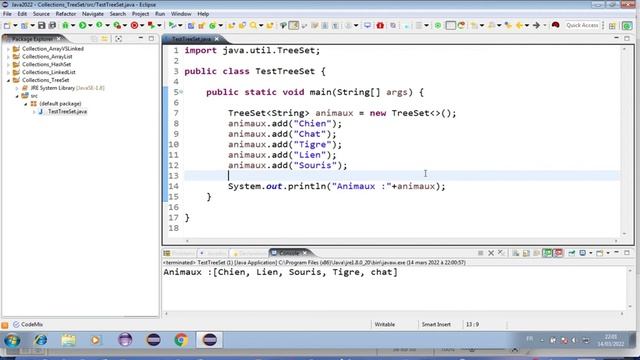This screenshot has width=640, height=360.
Task: Click line 14 System.out.println code
Action: click(337, 187)
